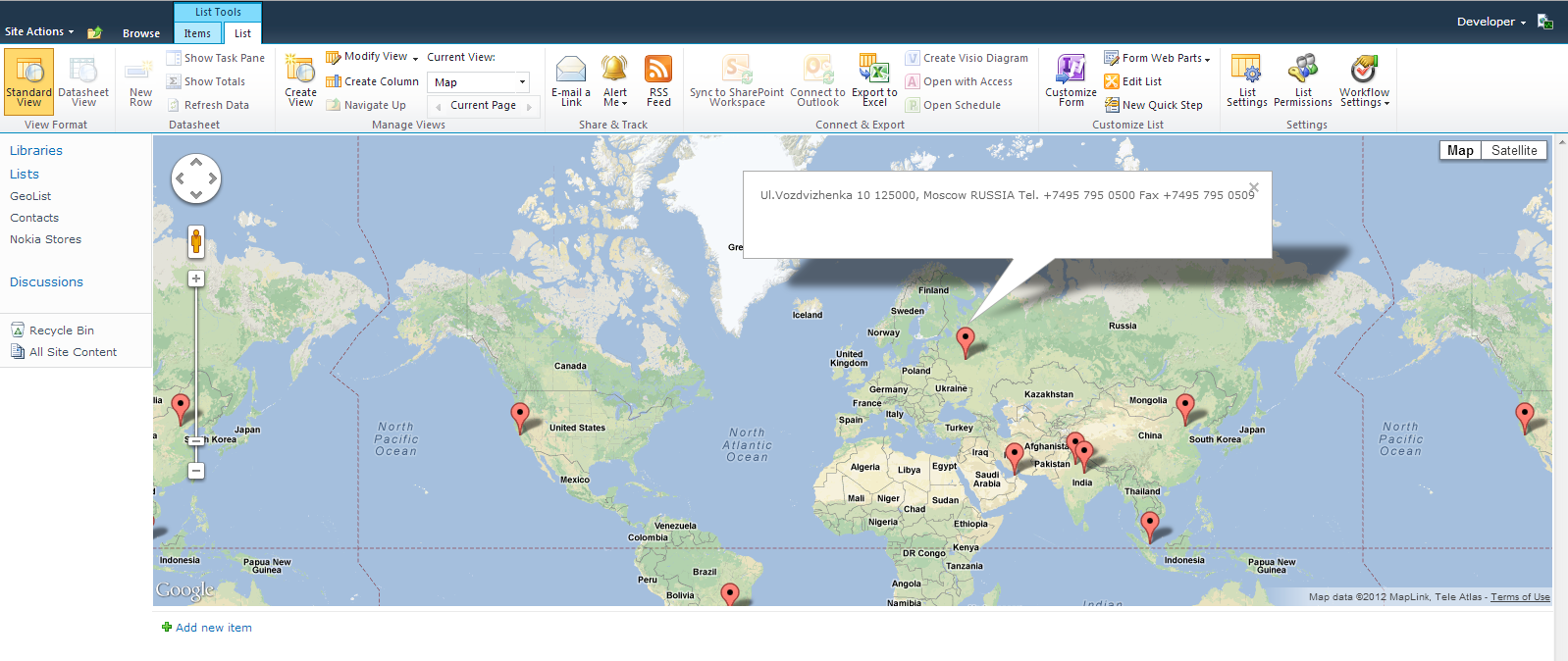
Task: Click the page vertical scrollbar up arrow
Action: coord(1561,142)
